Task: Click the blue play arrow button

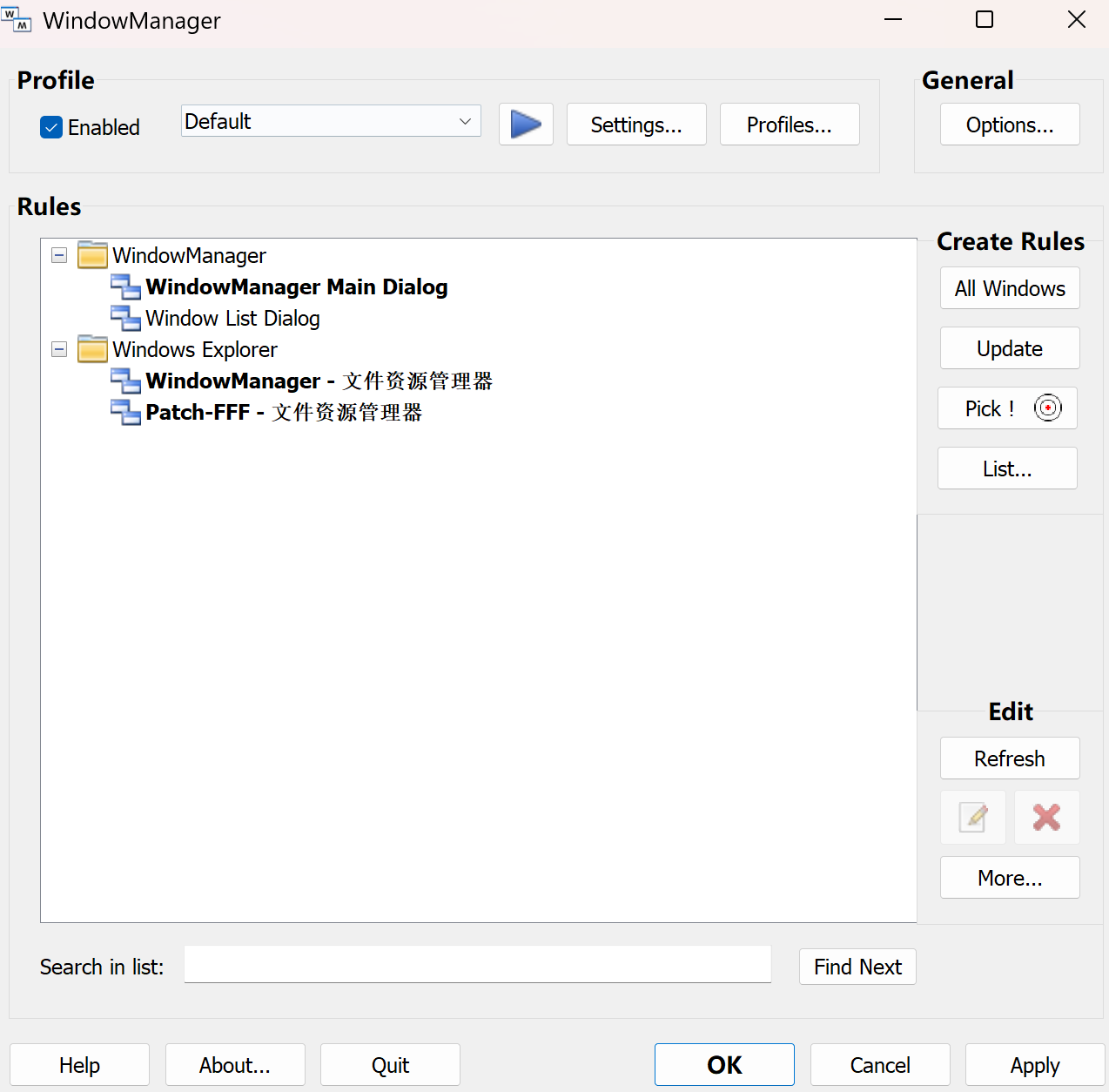Action: click(x=526, y=125)
